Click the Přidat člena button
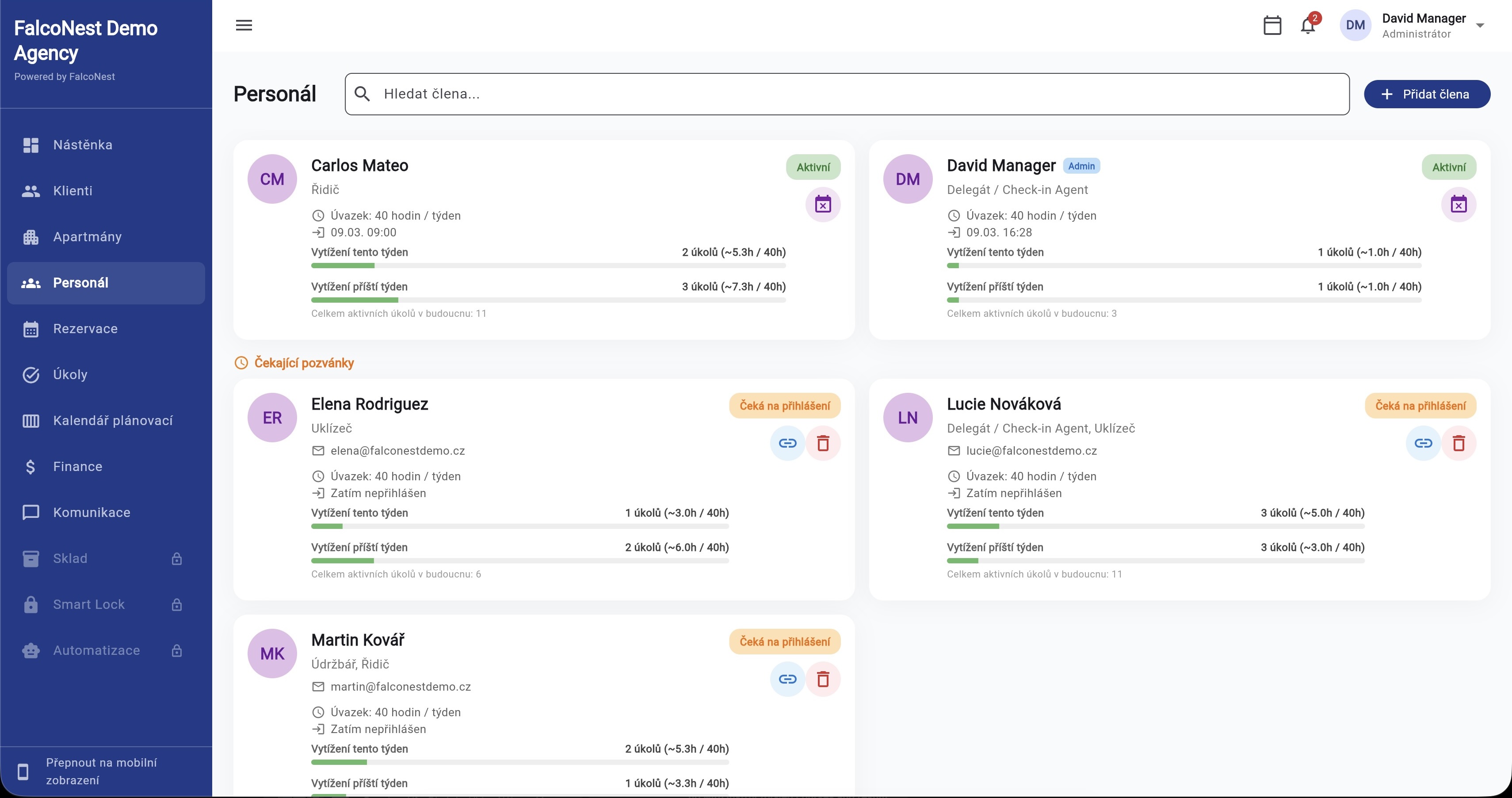Screen dimensions: 1512x798 (1426, 94)
